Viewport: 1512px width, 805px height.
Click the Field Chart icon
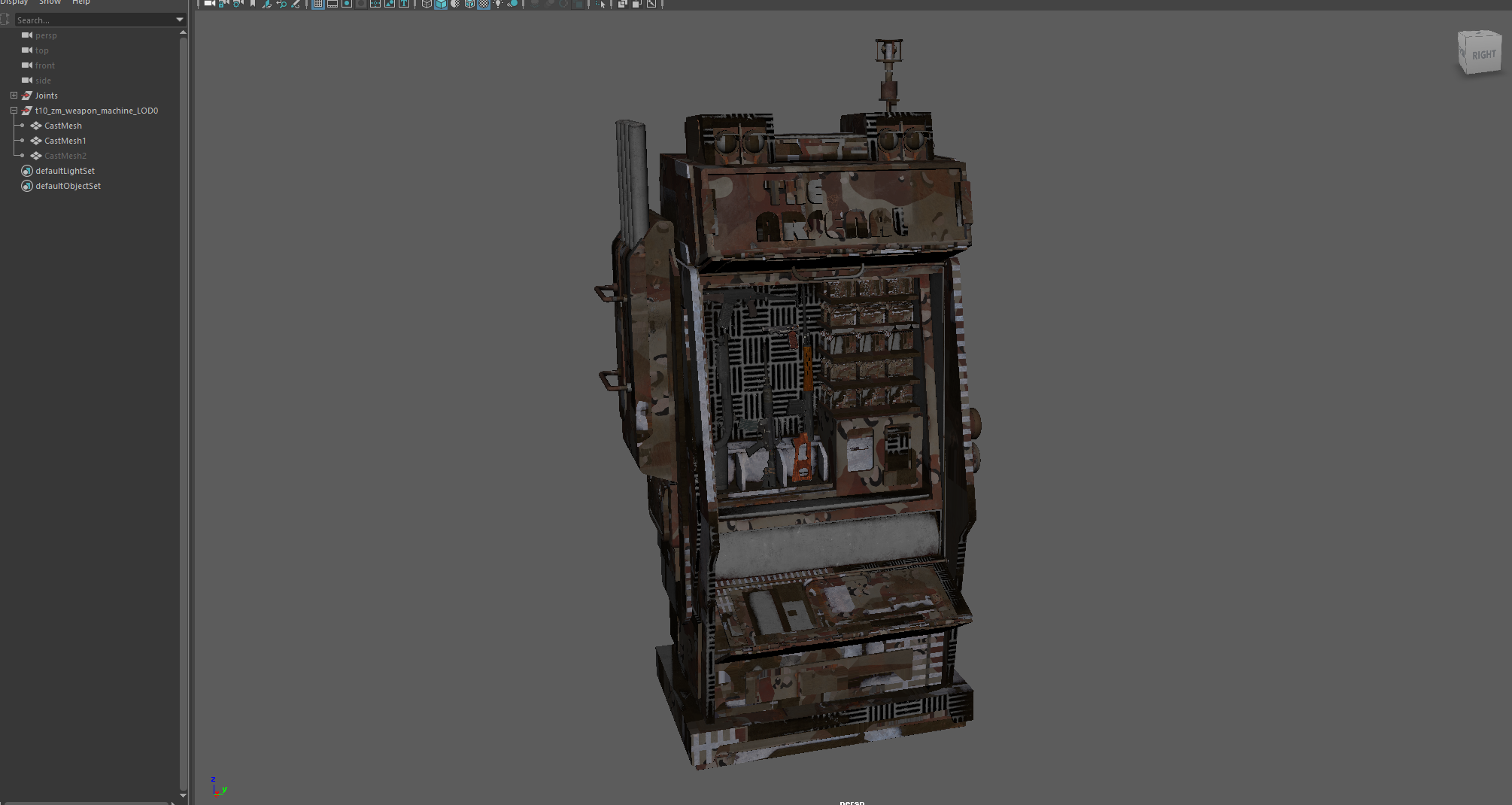point(375,4)
